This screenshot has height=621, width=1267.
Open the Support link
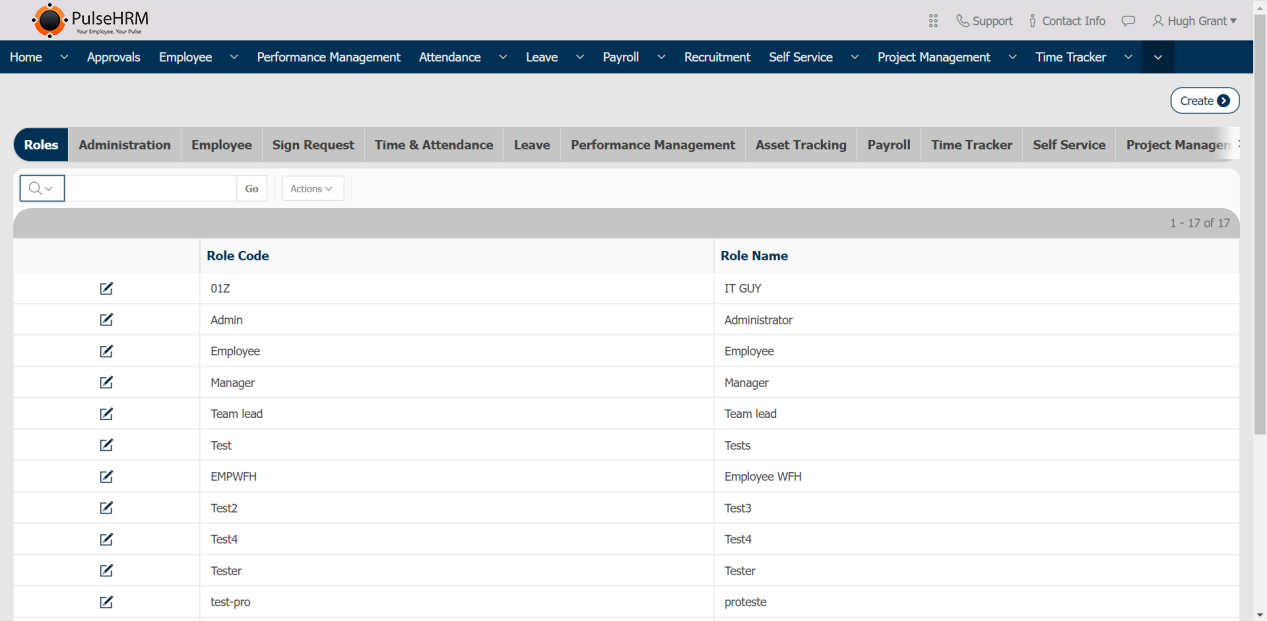[984, 21]
